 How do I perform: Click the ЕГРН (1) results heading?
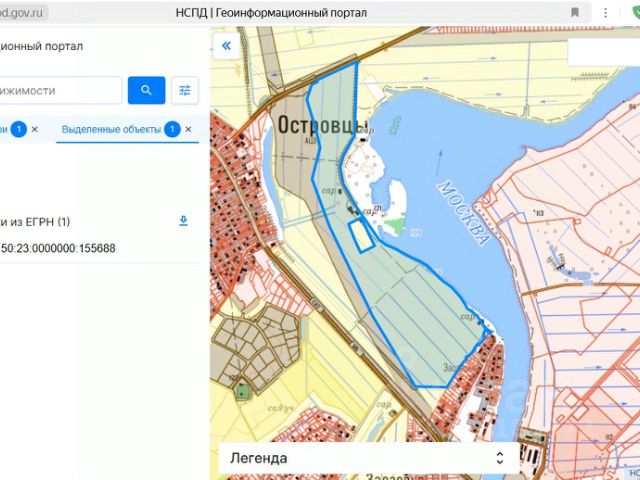pos(35,222)
